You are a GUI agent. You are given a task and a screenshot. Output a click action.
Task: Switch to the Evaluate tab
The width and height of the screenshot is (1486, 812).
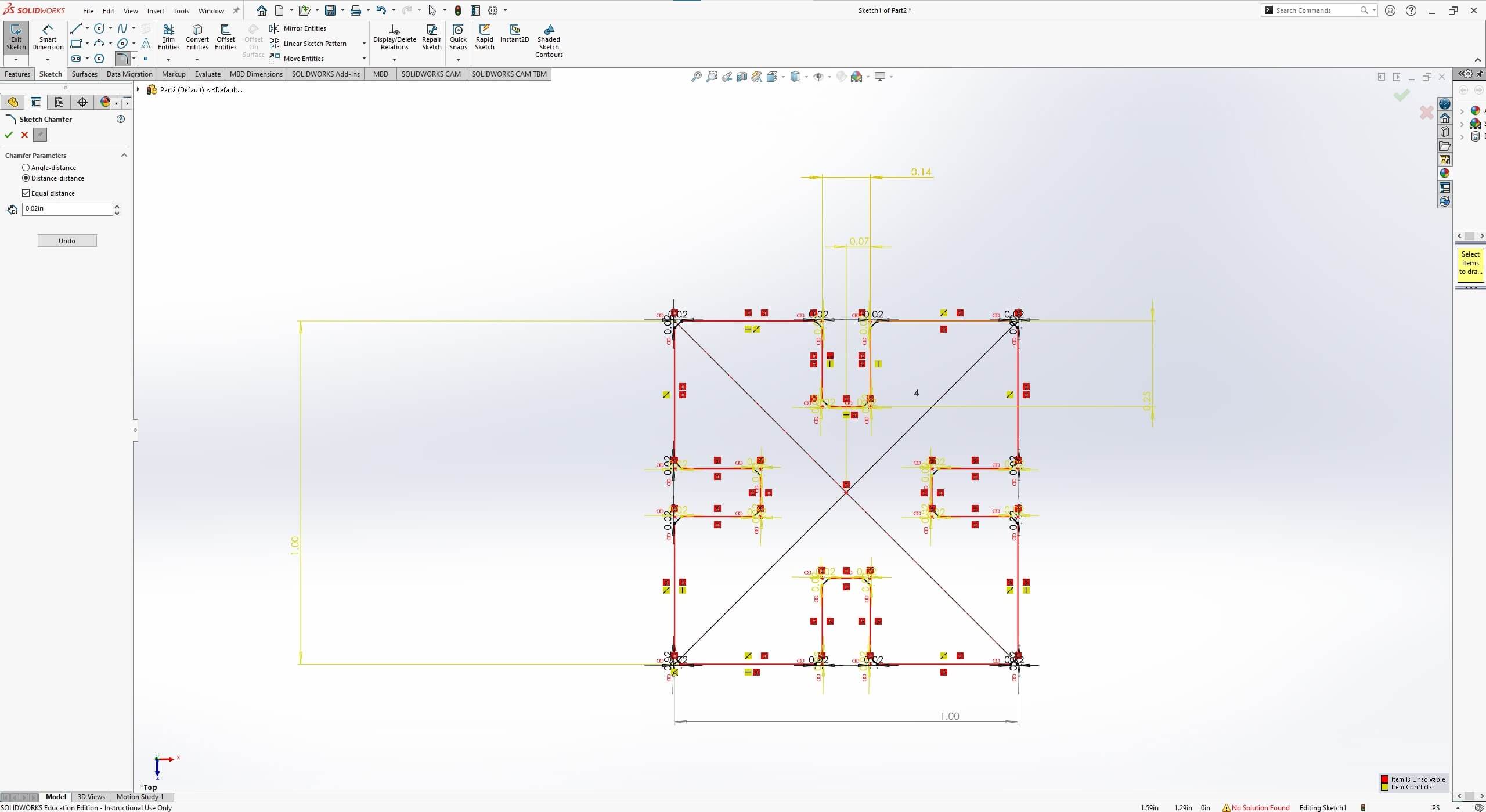tap(208, 74)
